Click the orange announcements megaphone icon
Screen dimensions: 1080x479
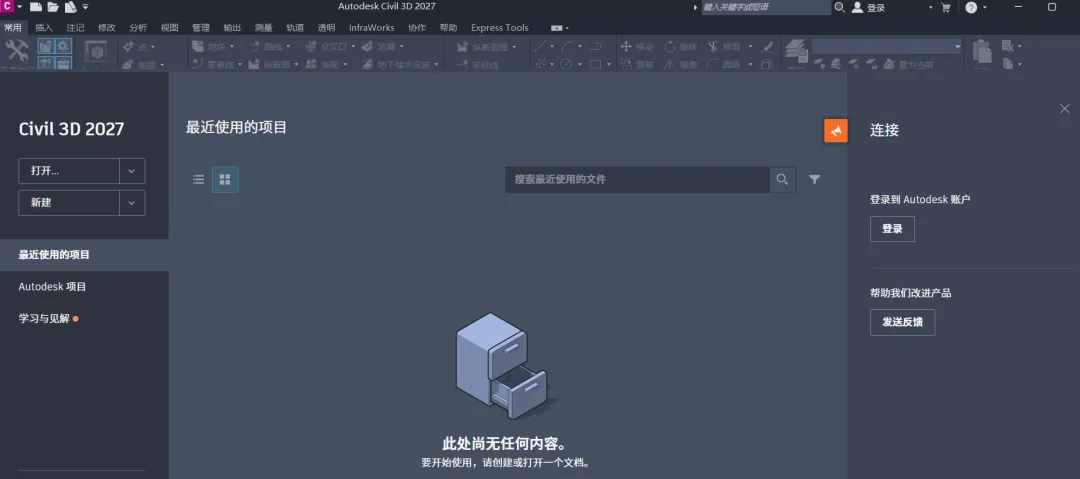point(835,130)
